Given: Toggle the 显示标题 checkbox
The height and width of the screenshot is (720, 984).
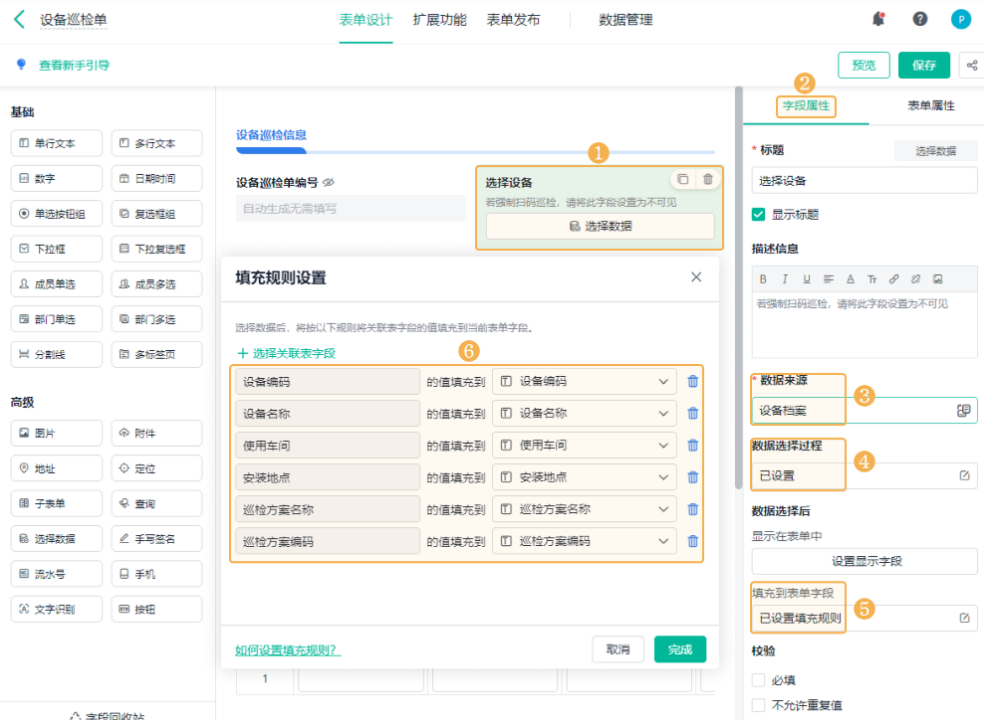Looking at the screenshot, I should [759, 214].
